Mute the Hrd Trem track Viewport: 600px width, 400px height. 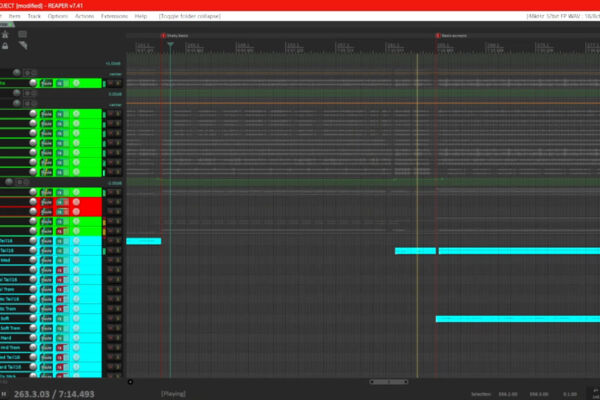click(x=111, y=348)
